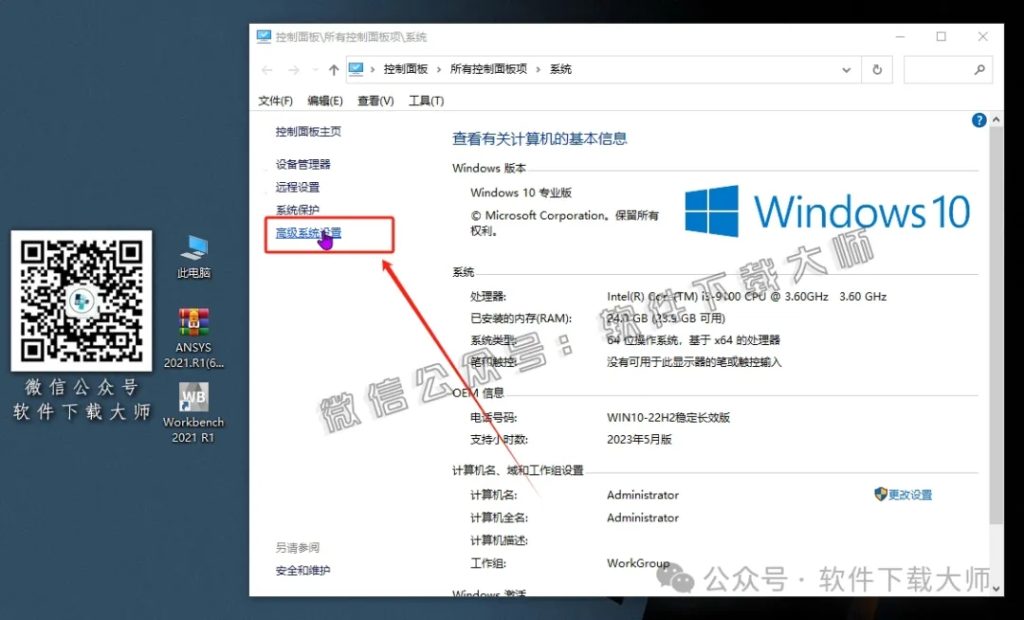Open 设备管理器 in the sidebar
This screenshot has height=620, width=1024.
(303, 164)
